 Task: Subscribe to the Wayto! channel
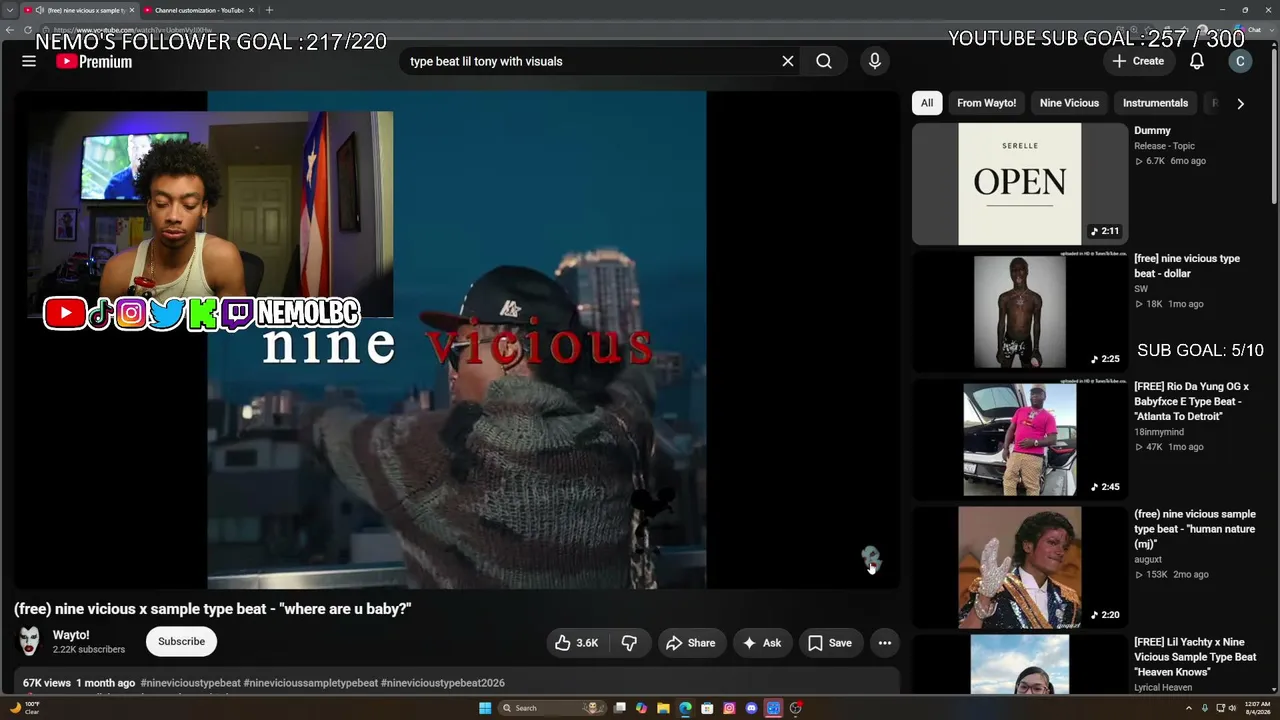tap(181, 641)
